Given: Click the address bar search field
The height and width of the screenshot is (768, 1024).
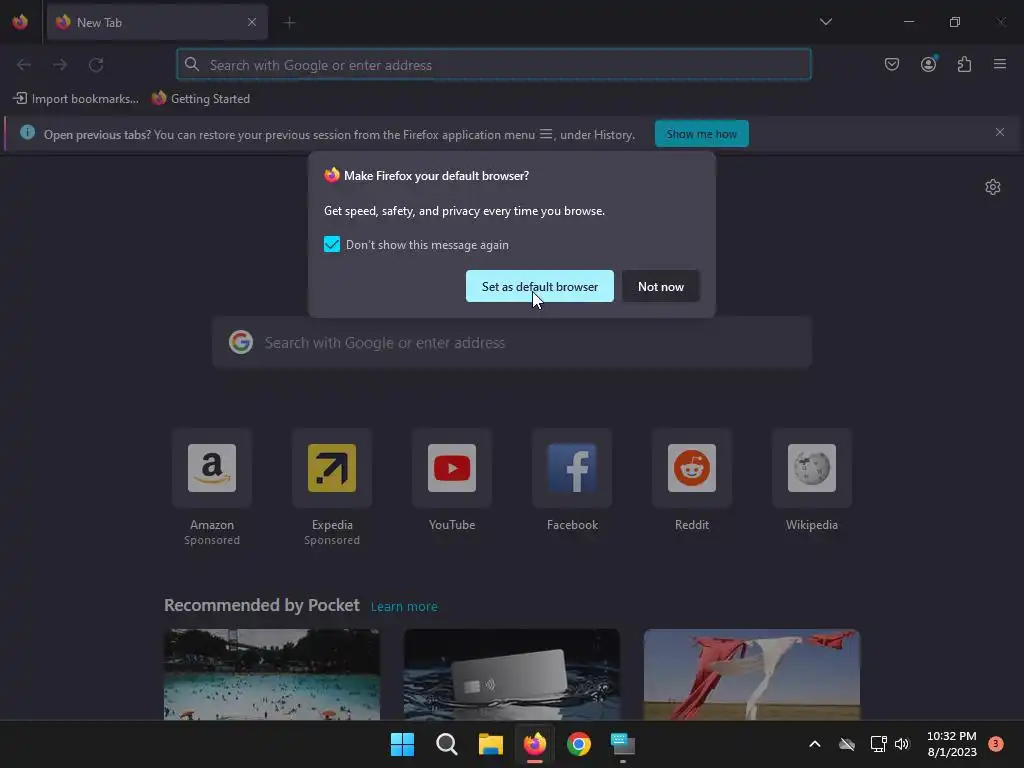Looking at the screenshot, I should (x=494, y=65).
